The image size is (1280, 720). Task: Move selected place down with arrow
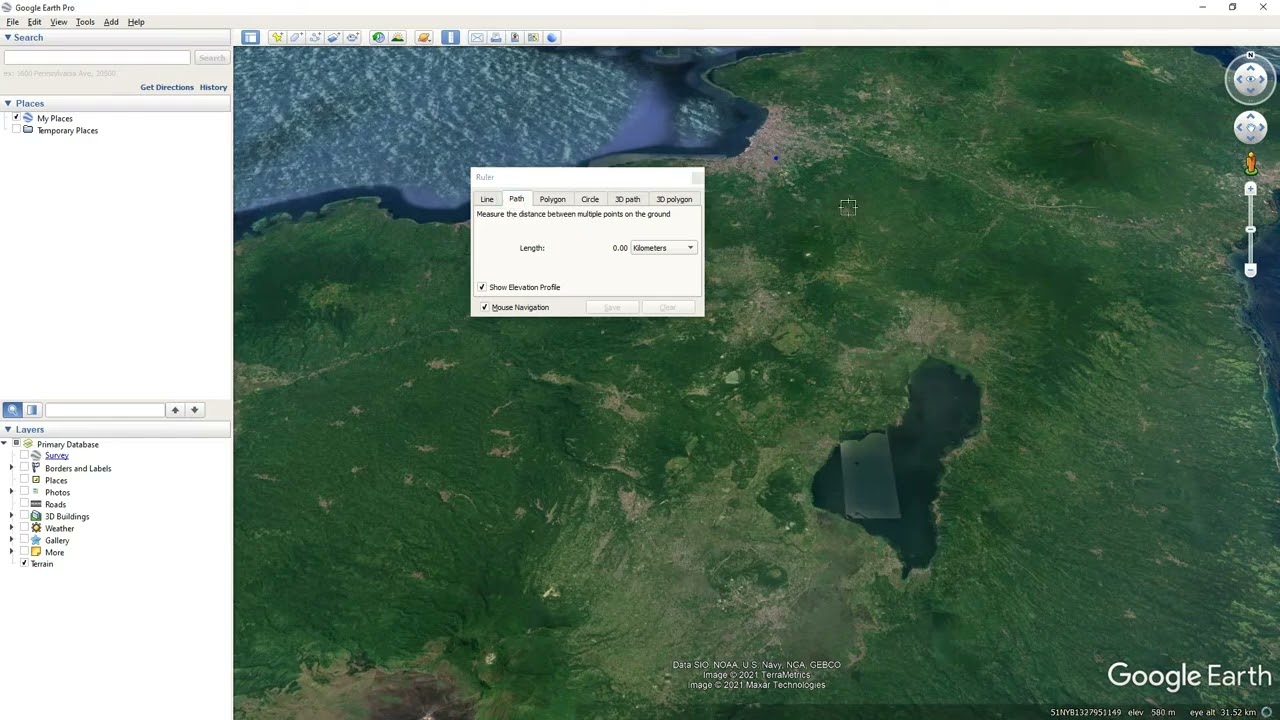194,410
